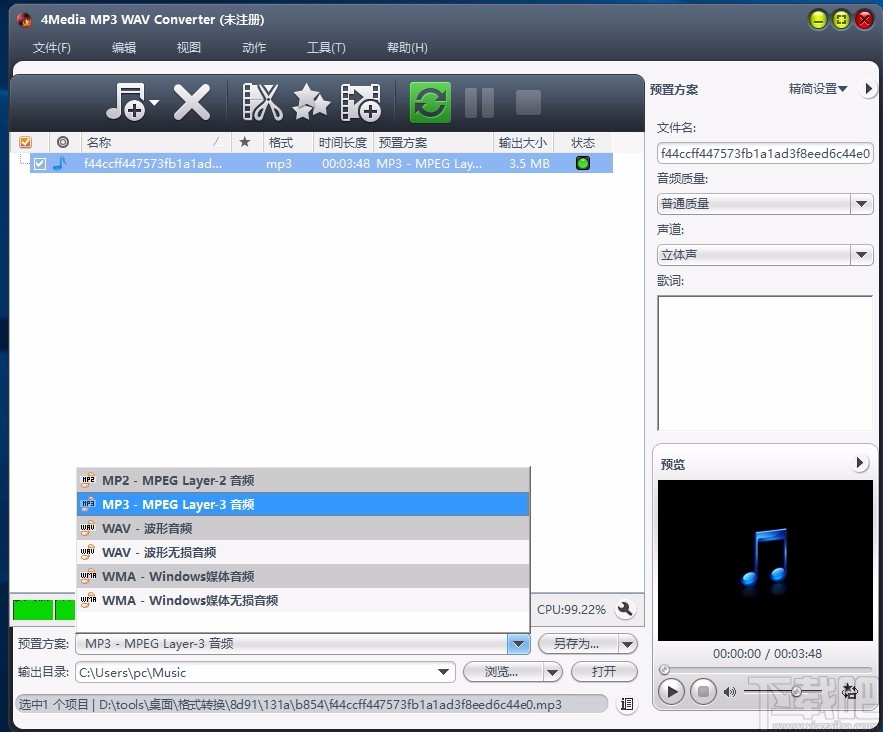This screenshot has height=732, width=883.
Task: Open the 音频质量 quality dropdown
Action: tap(859, 204)
